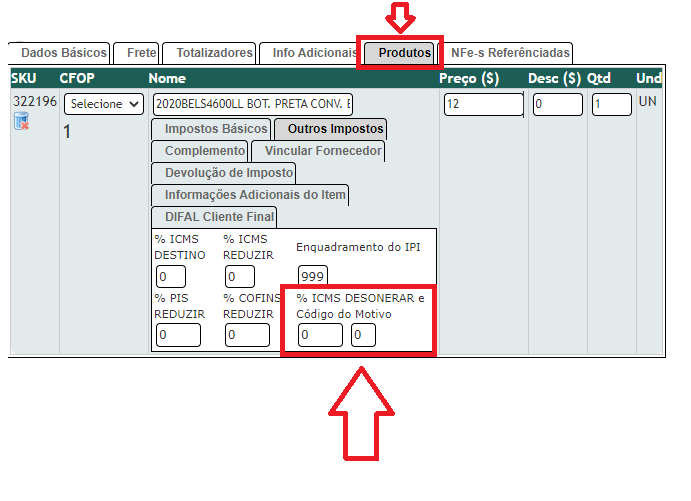Image resolution: width=691 pixels, height=501 pixels.
Task: Click the Código do Motivo field
Action: (364, 335)
